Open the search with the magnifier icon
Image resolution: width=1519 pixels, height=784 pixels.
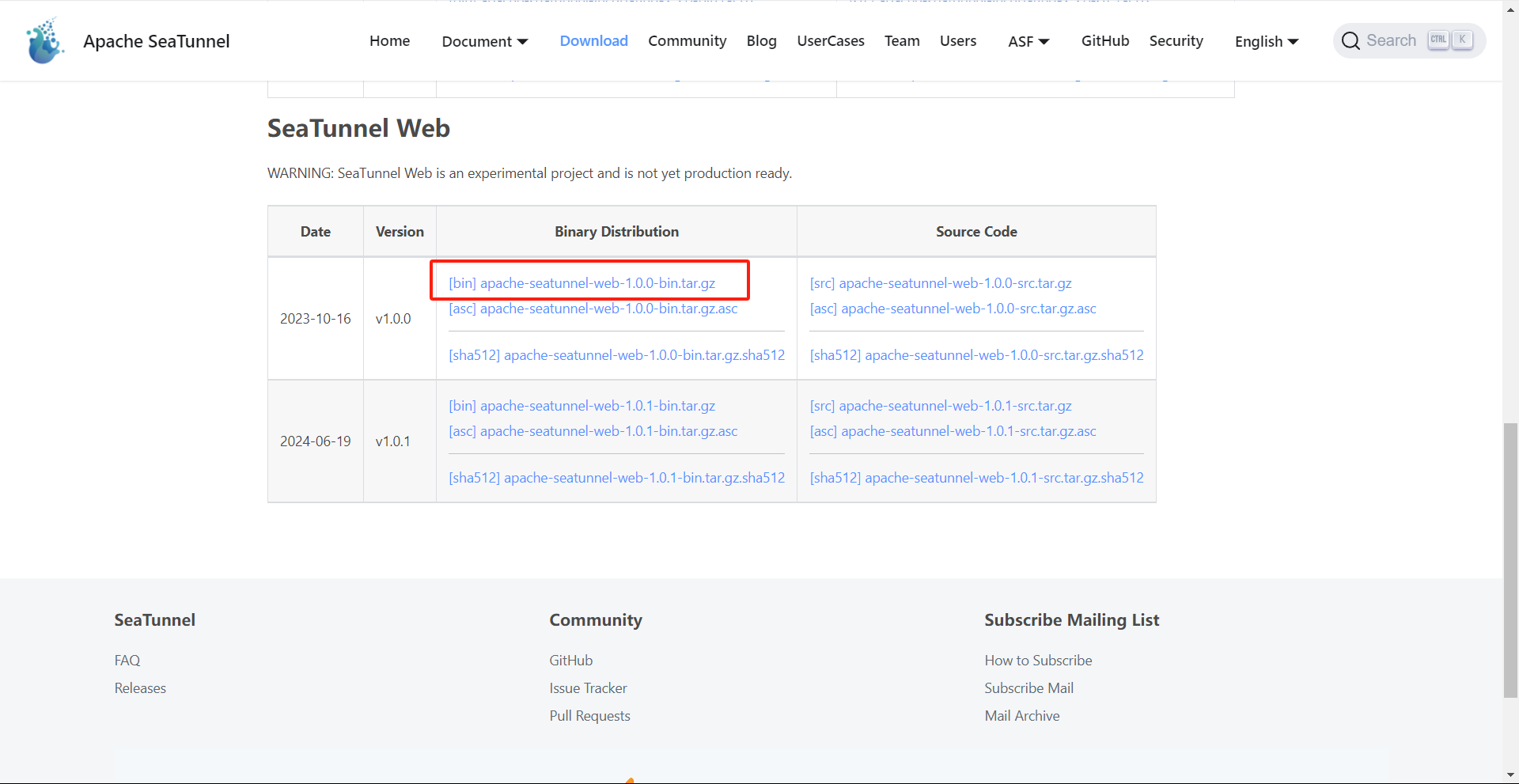coord(1350,40)
